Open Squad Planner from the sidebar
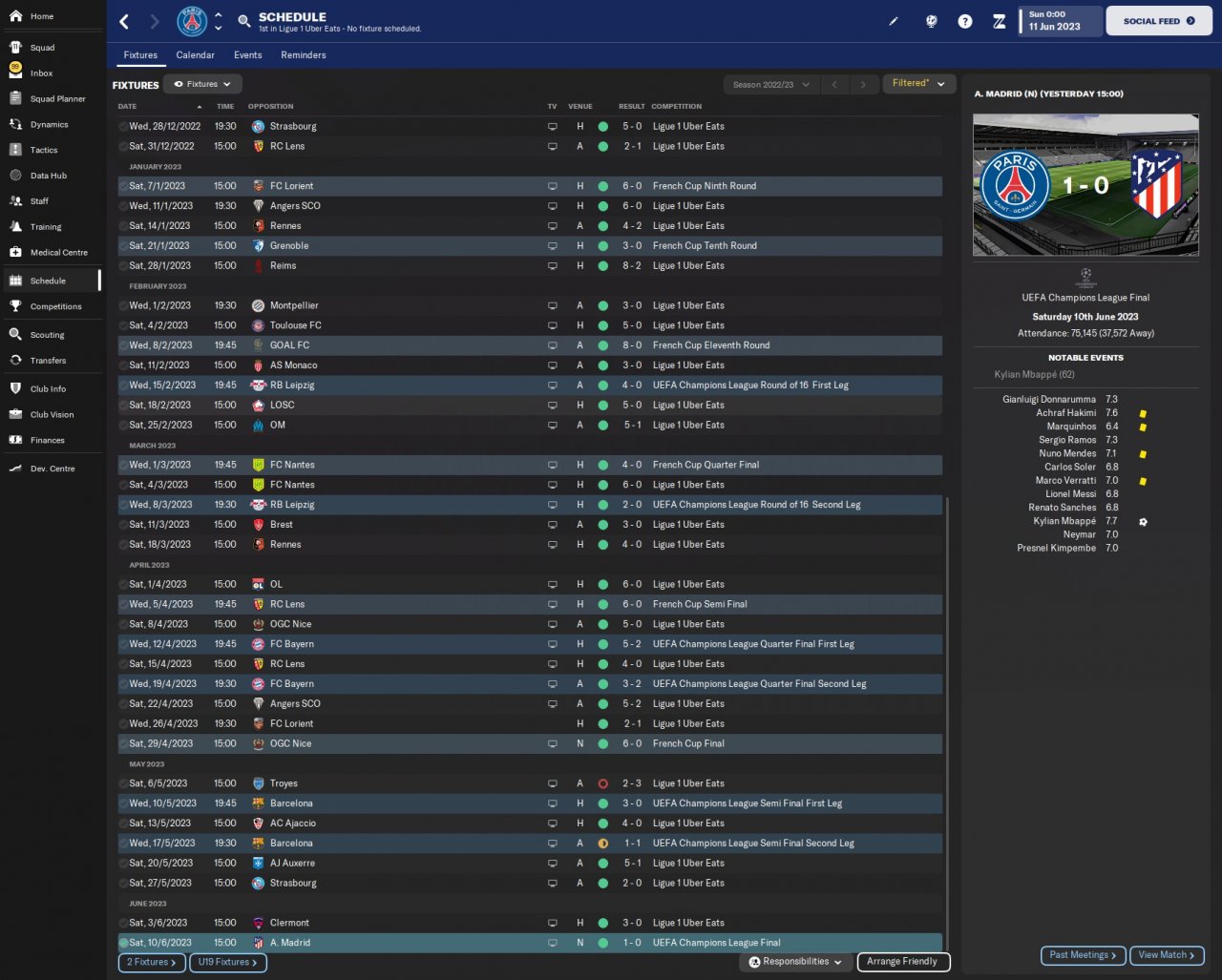Viewport: 1222px width, 980px height. pyautogui.click(x=15, y=98)
